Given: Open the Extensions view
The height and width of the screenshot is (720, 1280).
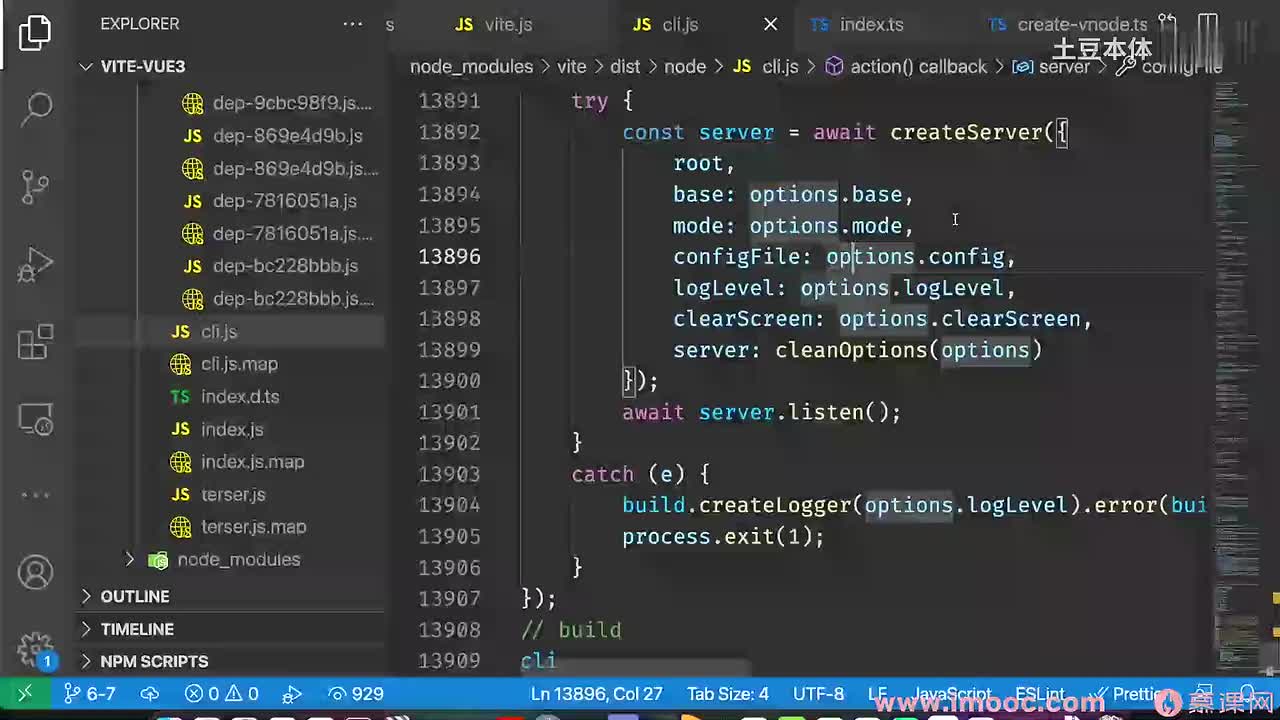Looking at the screenshot, I should tap(36, 342).
